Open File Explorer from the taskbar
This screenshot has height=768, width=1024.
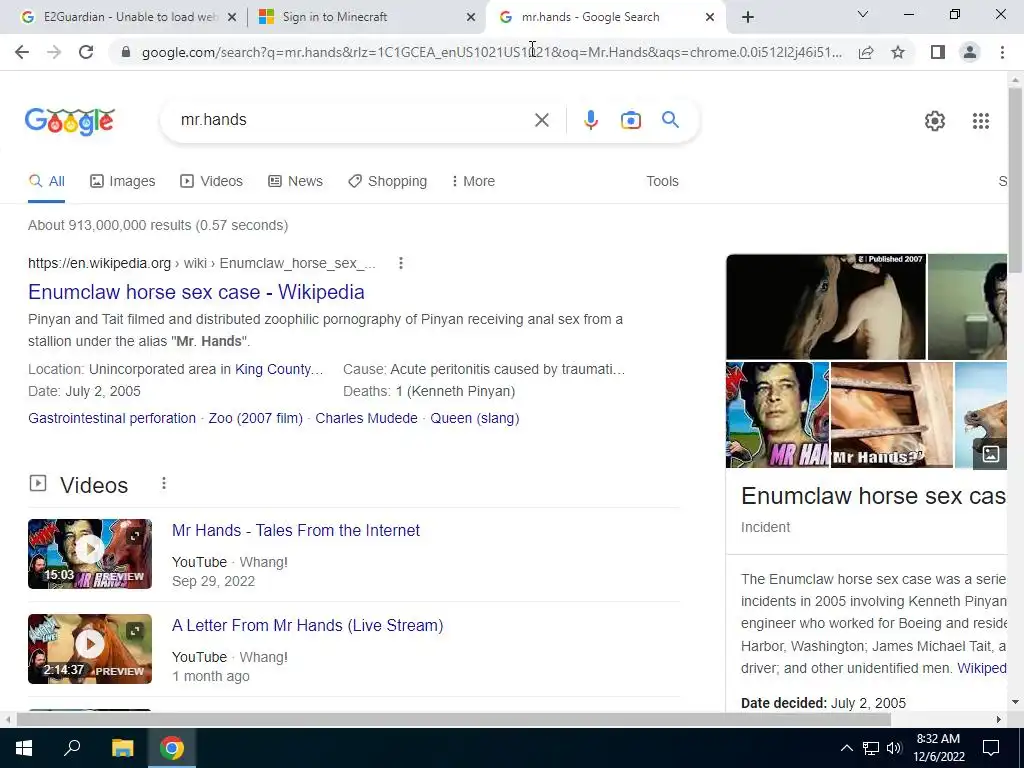pos(122,748)
